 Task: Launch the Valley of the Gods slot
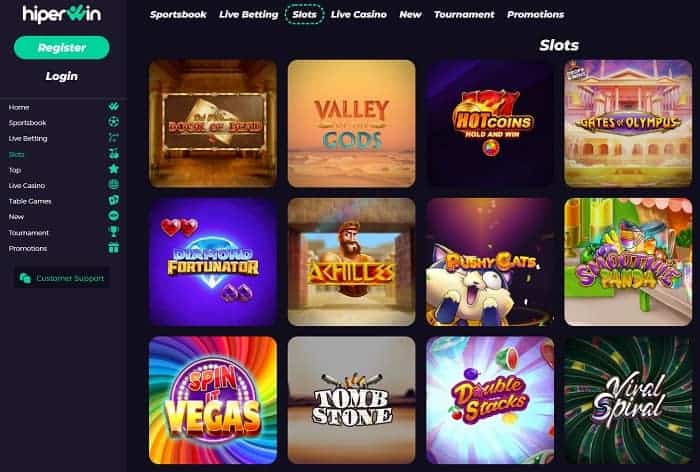pos(351,123)
